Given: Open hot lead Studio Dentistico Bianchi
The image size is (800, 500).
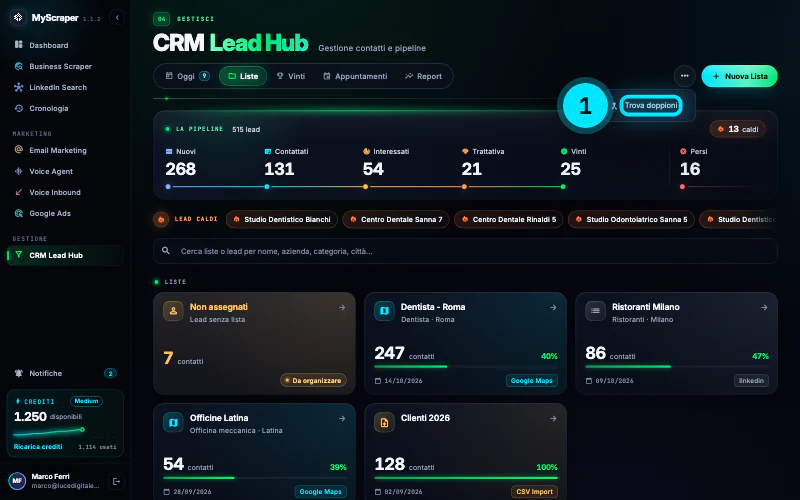Looking at the screenshot, I should click(x=282, y=219).
